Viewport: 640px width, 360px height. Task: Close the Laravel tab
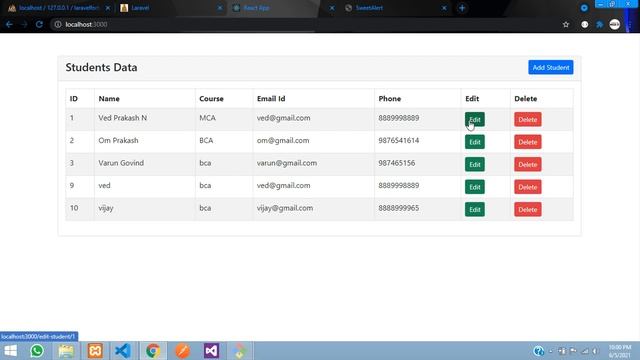coord(220,8)
